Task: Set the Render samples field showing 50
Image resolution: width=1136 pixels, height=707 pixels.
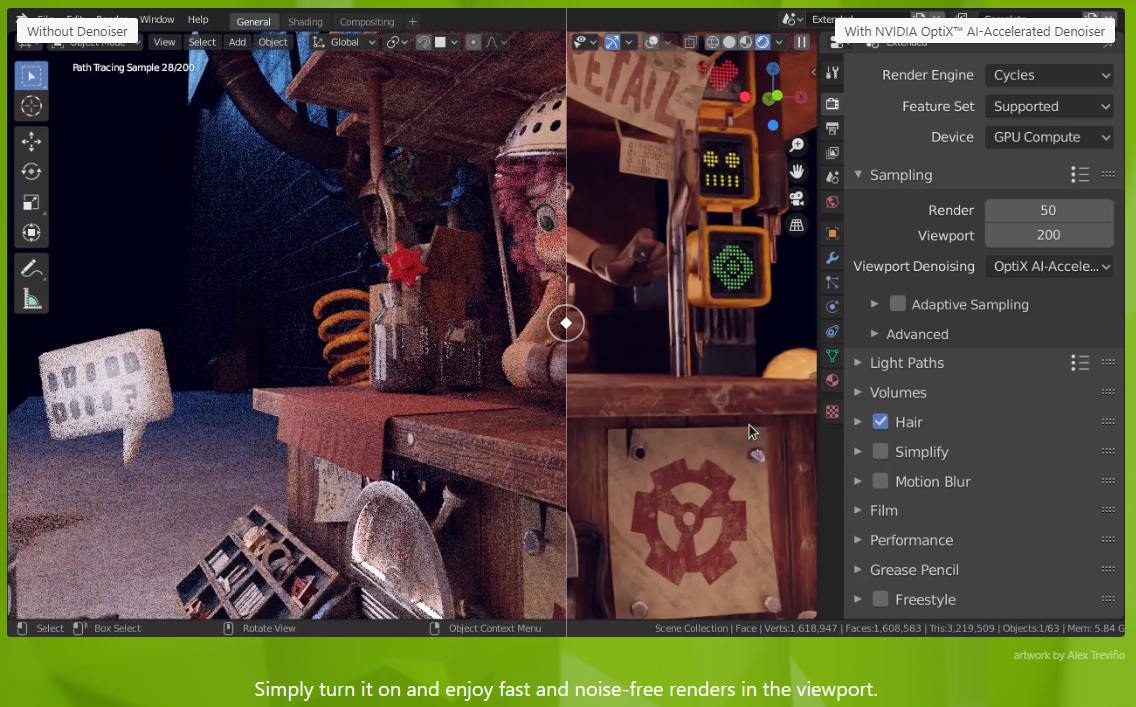Action: click(x=1049, y=210)
